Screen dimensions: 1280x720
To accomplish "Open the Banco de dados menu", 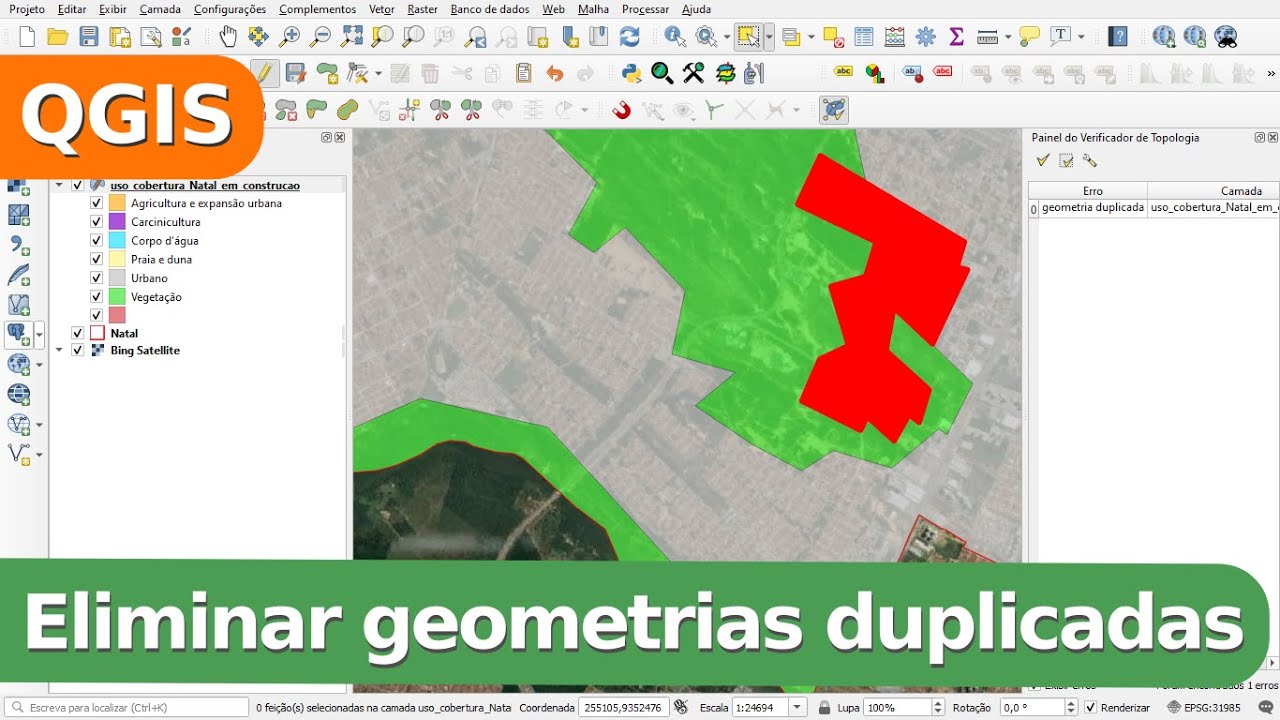I will pos(490,9).
